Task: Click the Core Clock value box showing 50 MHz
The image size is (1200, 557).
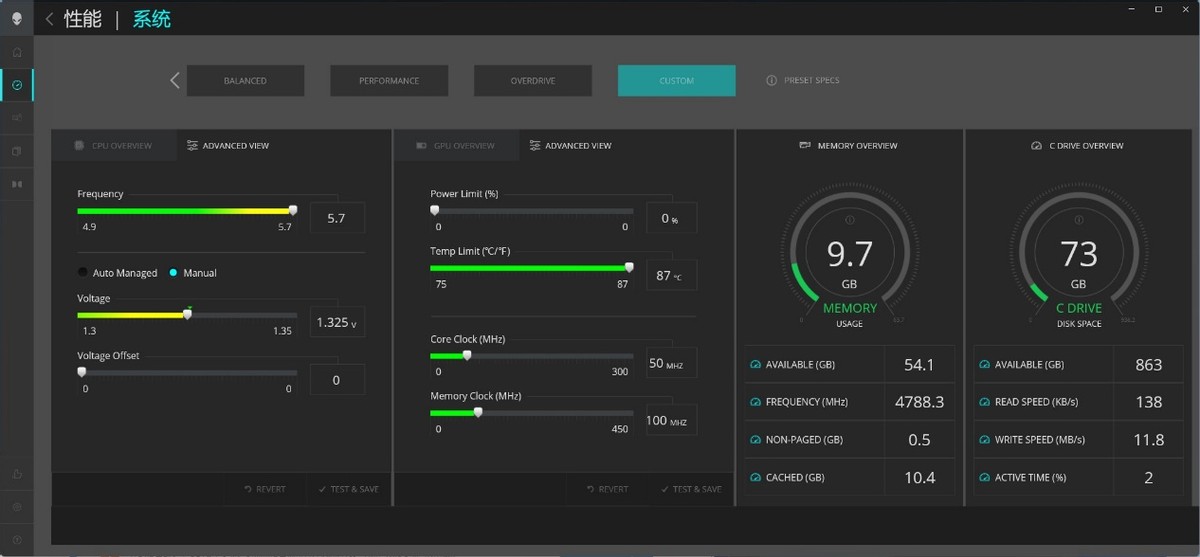Action: tap(671, 363)
